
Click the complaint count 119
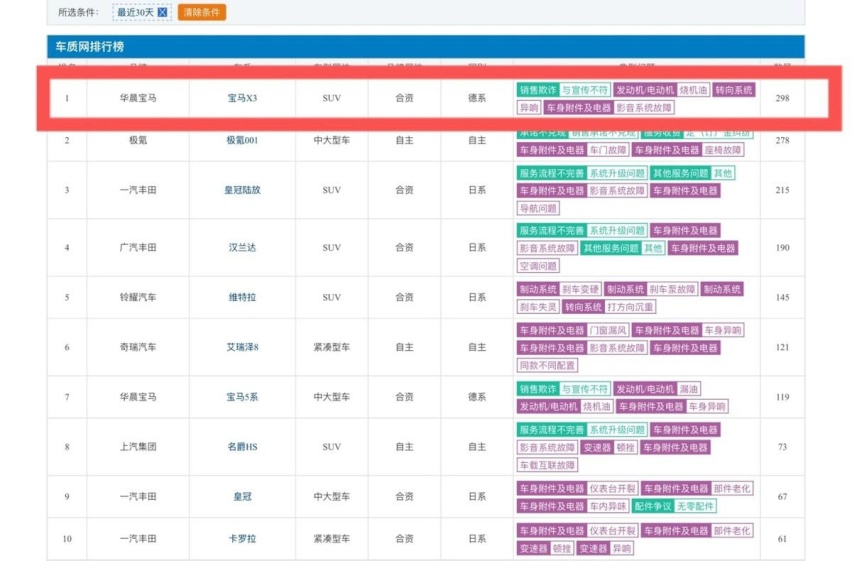782,397
